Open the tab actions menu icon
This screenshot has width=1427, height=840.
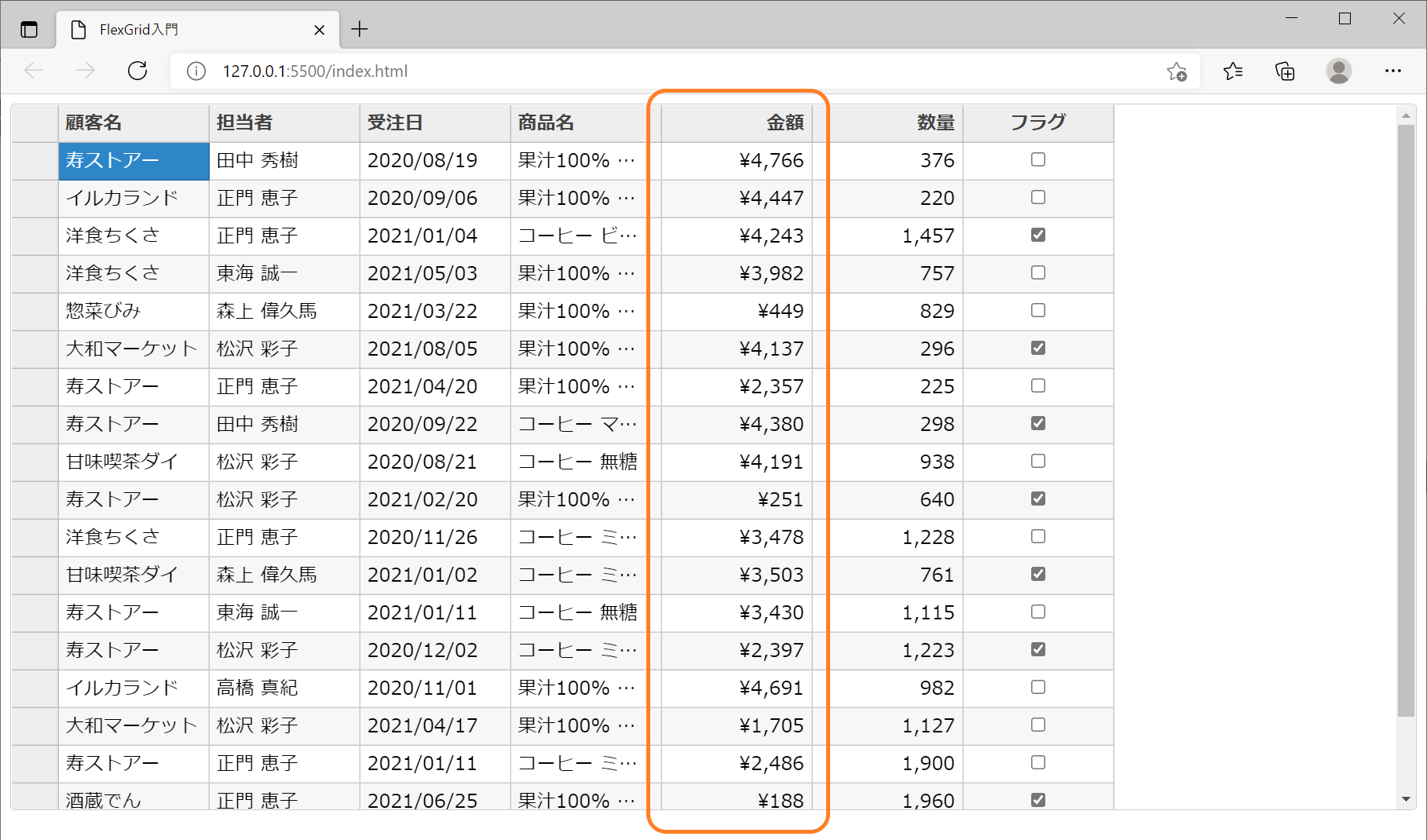click(x=29, y=30)
